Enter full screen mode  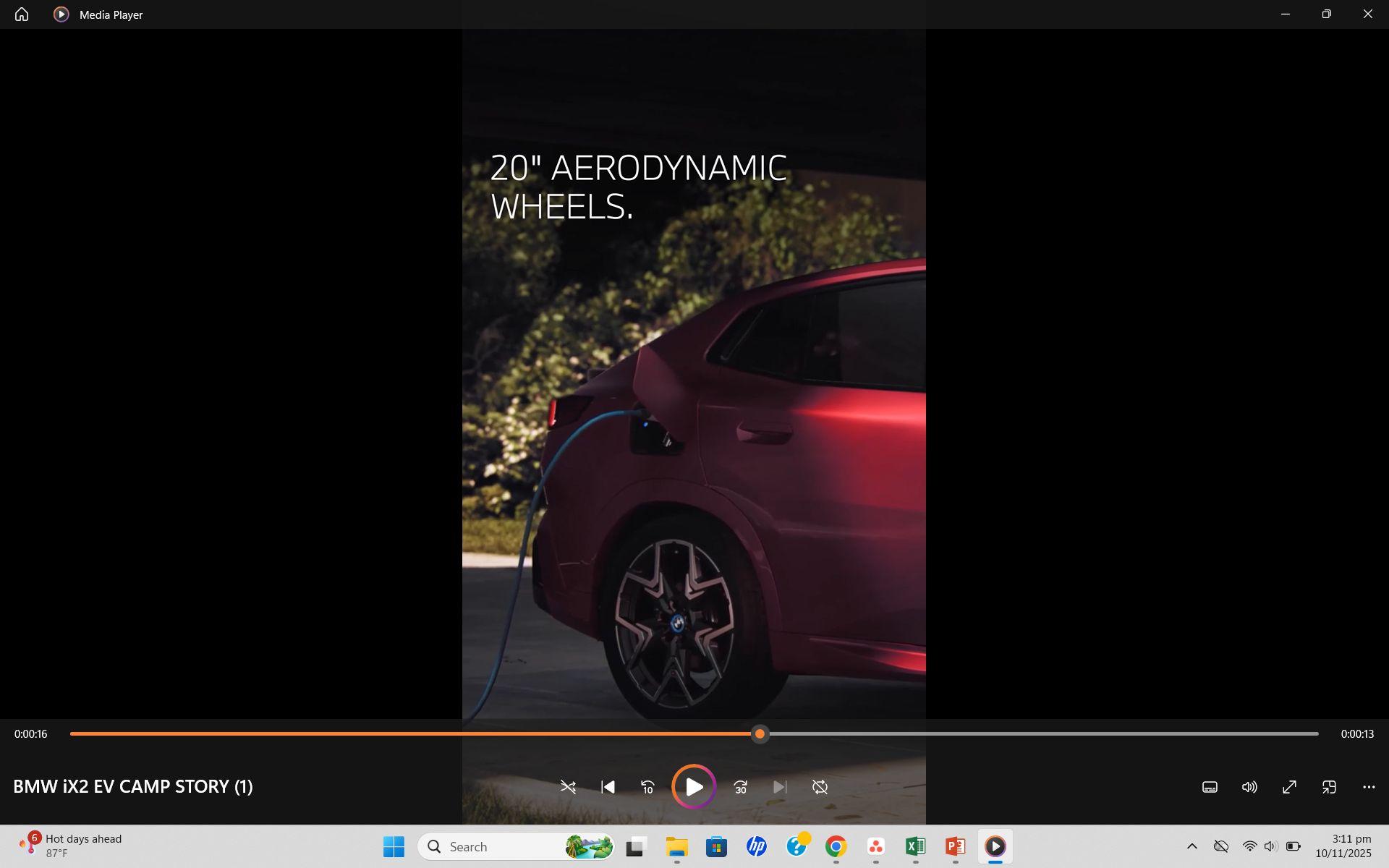(1289, 787)
